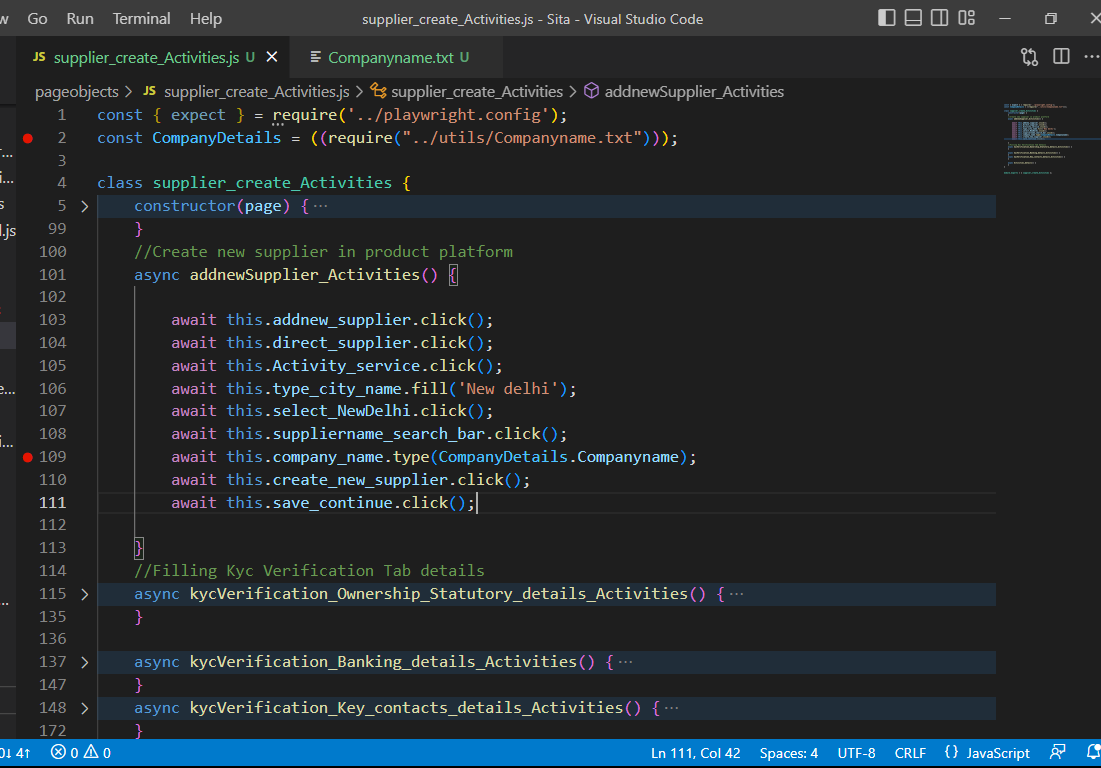Click suppliername_search_bar on line 108
This screenshot has width=1101, height=768.
(x=378, y=434)
